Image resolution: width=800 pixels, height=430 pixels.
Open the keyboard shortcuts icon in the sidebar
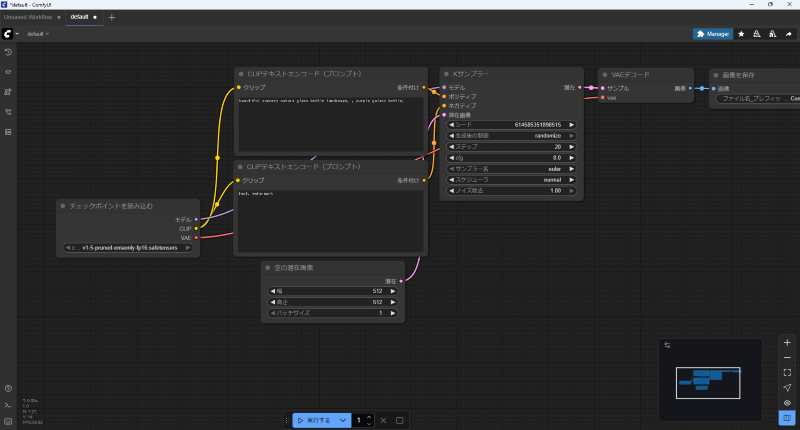point(8,421)
